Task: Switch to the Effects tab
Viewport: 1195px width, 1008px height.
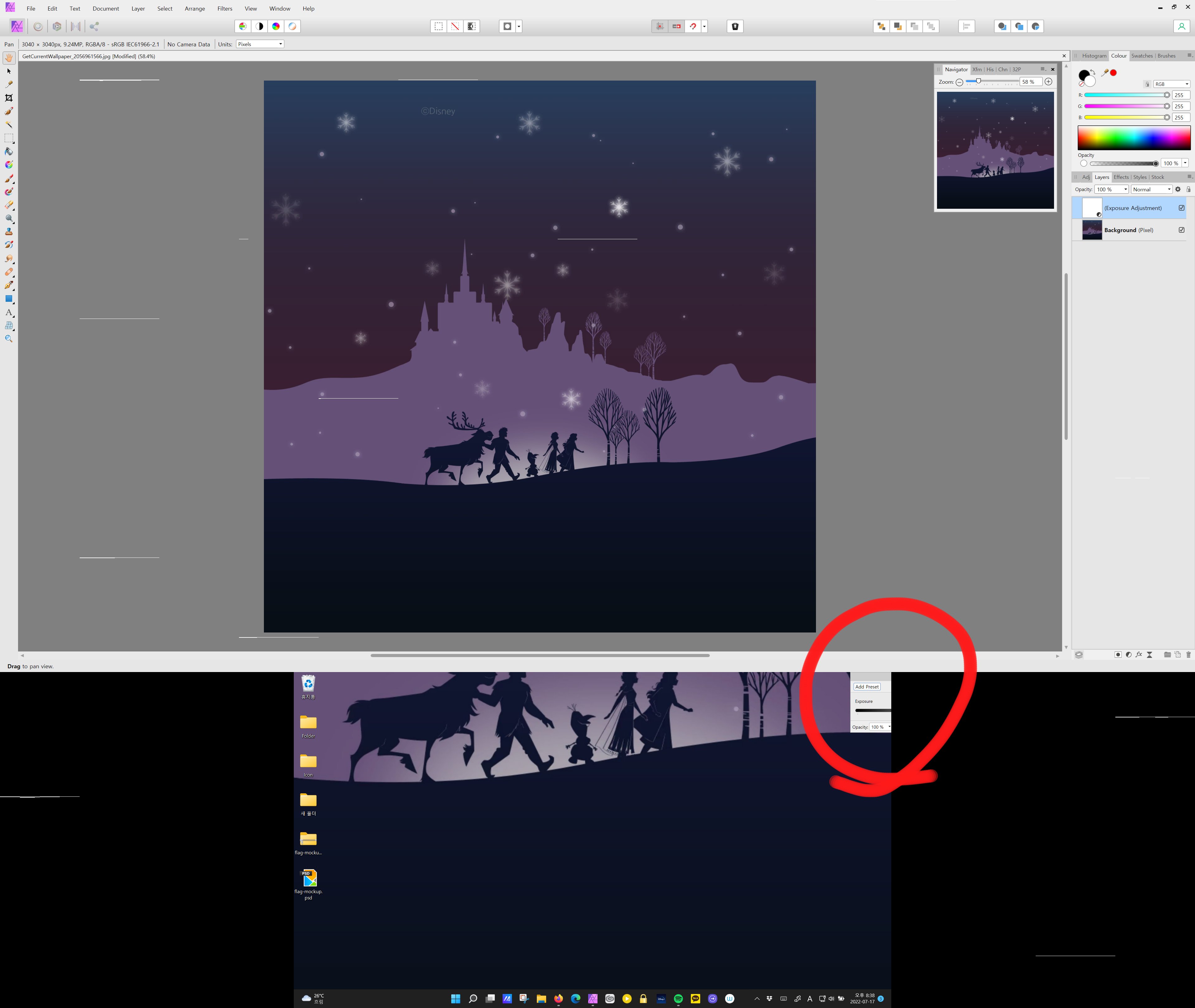Action: [1121, 177]
